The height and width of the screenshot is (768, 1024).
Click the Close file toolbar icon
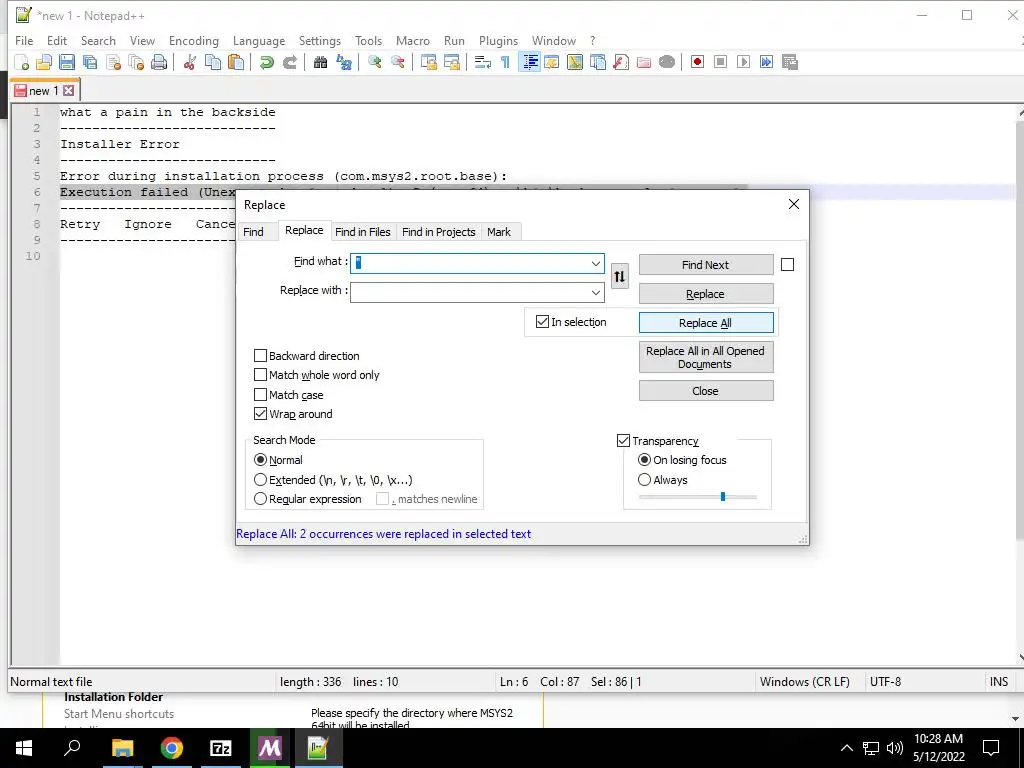pos(113,62)
